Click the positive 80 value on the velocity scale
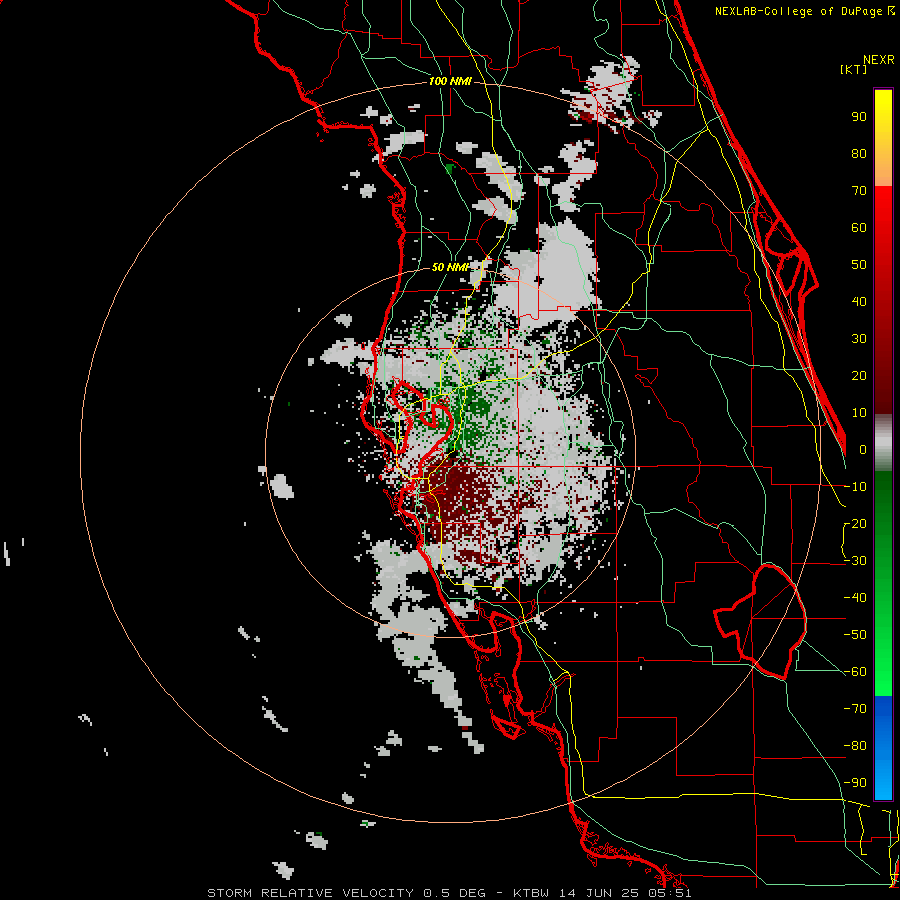This screenshot has height=900, width=900. [859, 154]
